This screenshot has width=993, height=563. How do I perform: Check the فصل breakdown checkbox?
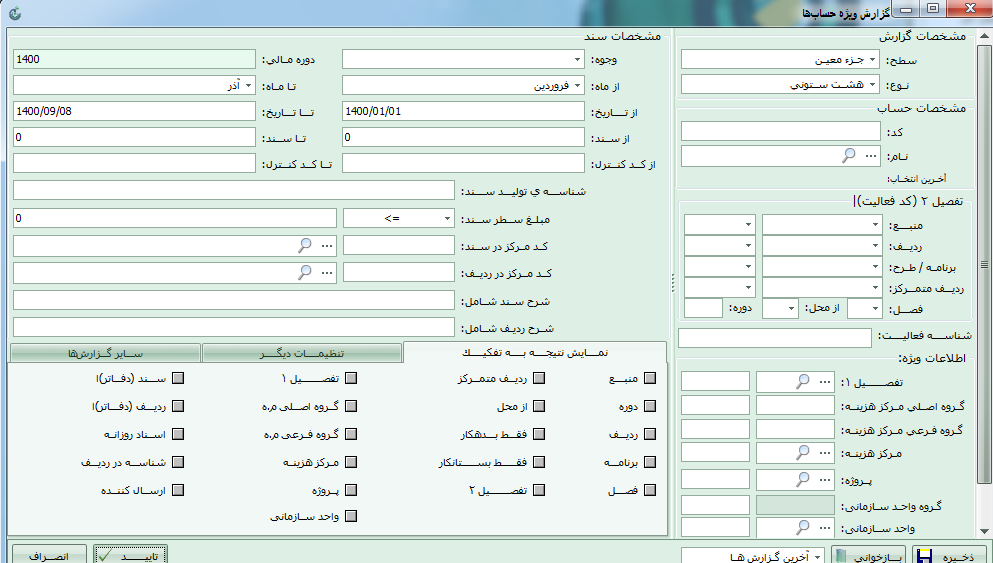click(650, 490)
